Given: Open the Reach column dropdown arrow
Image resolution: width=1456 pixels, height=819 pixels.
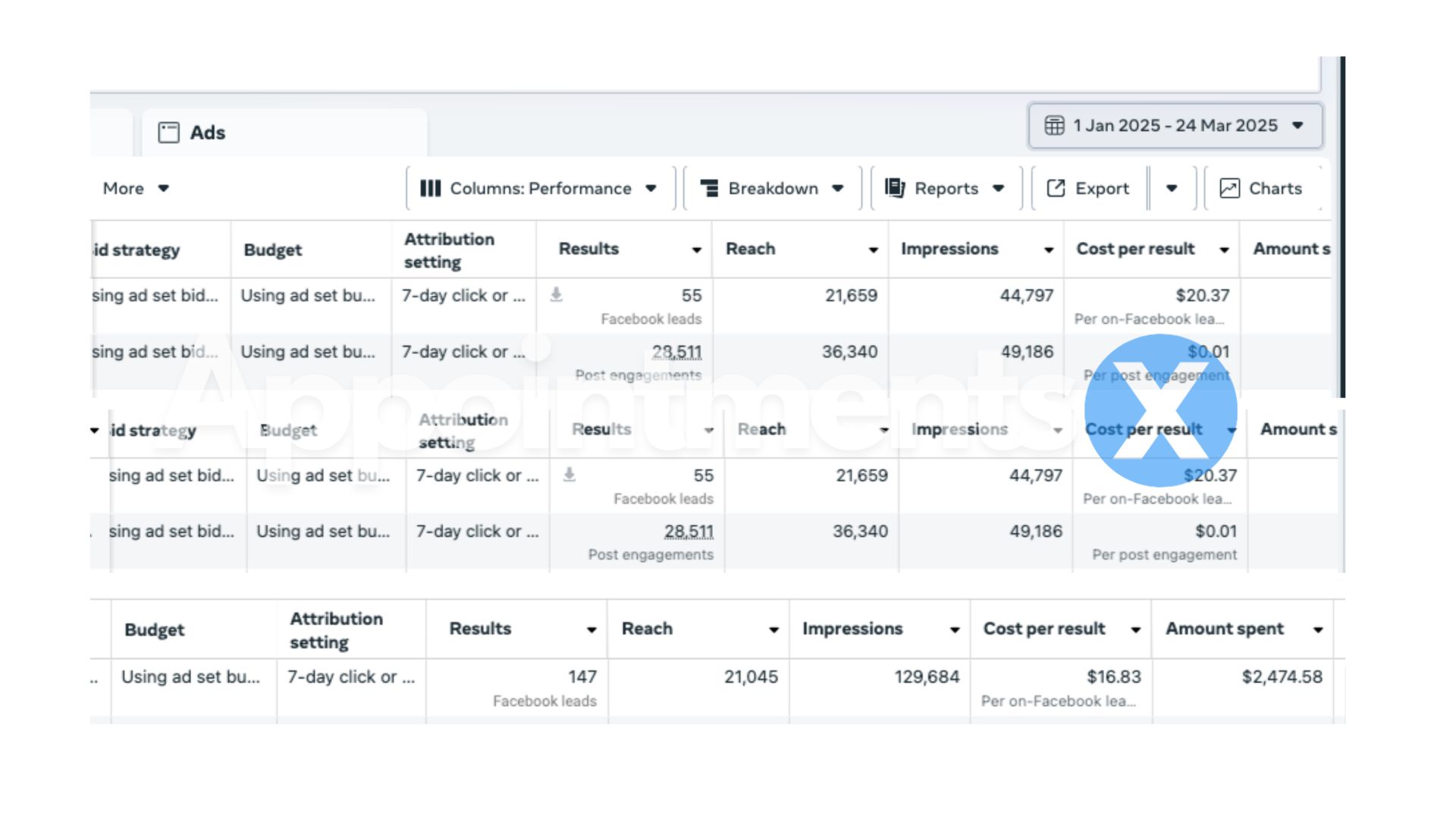Looking at the screenshot, I should pyautogui.click(x=872, y=249).
